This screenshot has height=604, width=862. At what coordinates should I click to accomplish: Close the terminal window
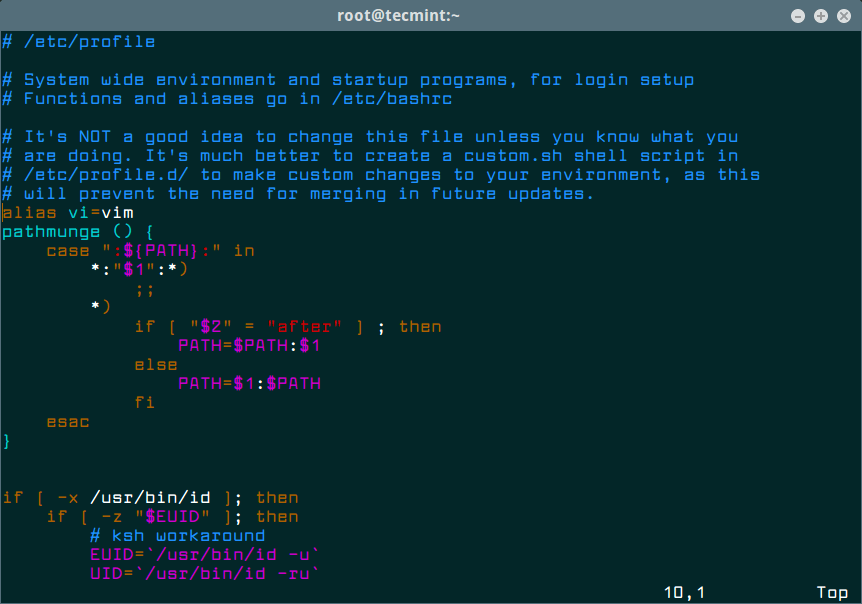(x=841, y=15)
